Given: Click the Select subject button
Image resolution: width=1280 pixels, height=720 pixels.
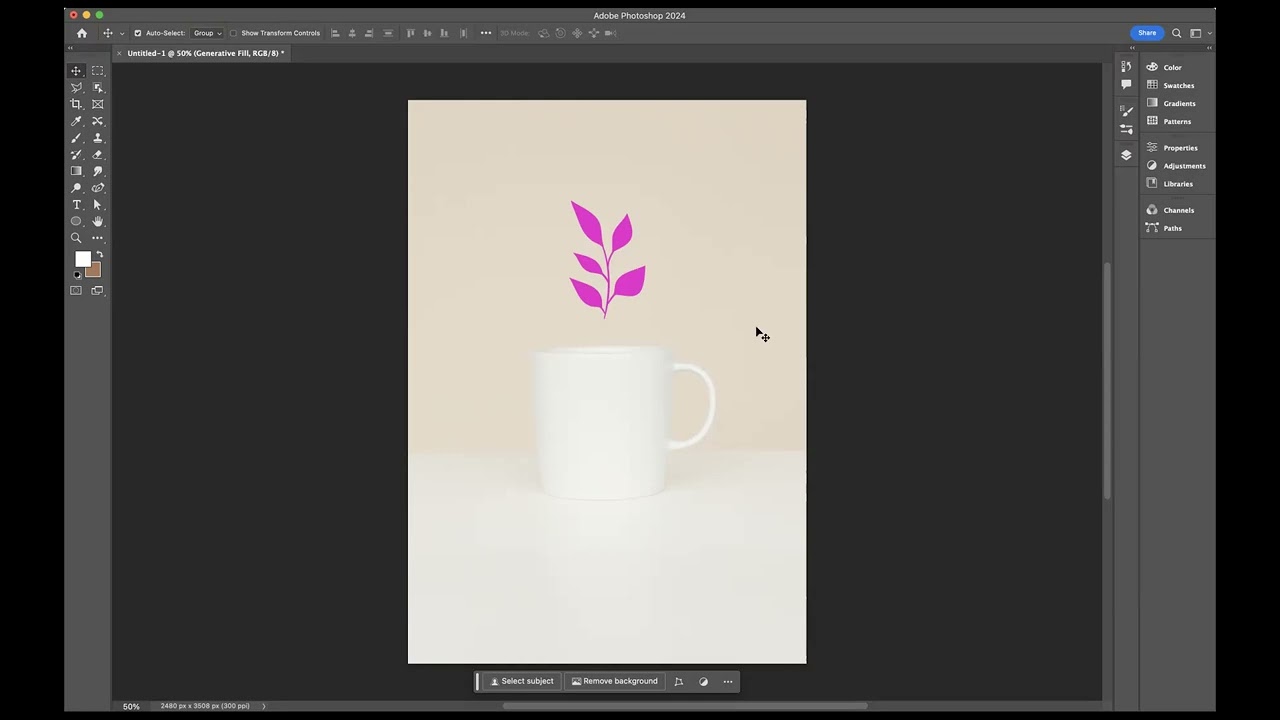Looking at the screenshot, I should point(521,682).
